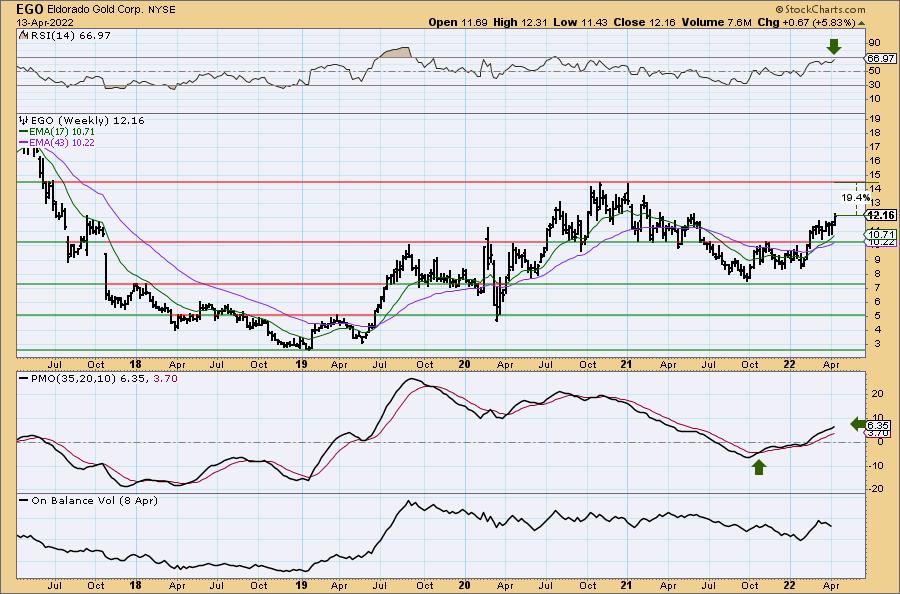Screen dimensions: 900x594
Task: Click the Volume 7.6M value
Action: click(716, 22)
